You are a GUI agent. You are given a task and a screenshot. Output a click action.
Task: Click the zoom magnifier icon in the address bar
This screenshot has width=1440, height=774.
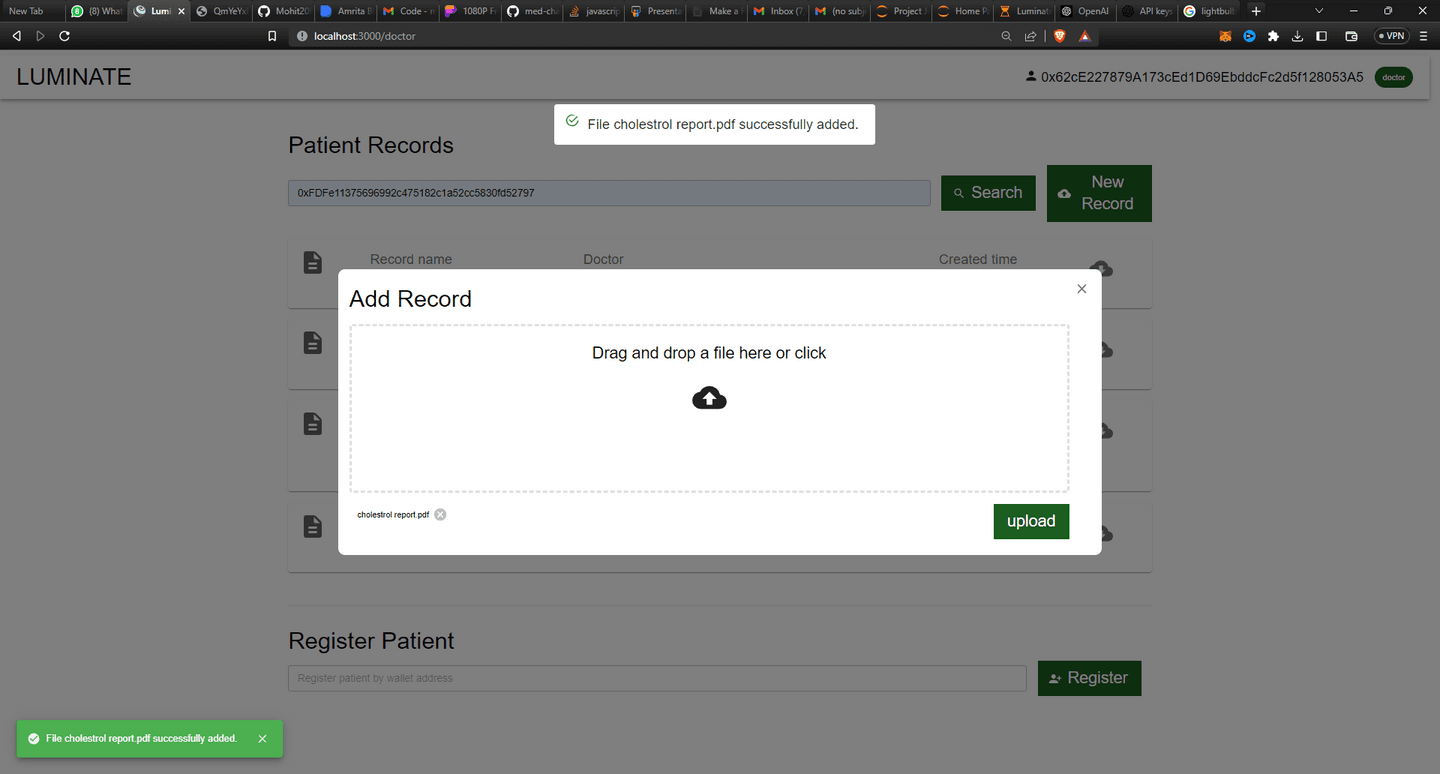(1006, 36)
